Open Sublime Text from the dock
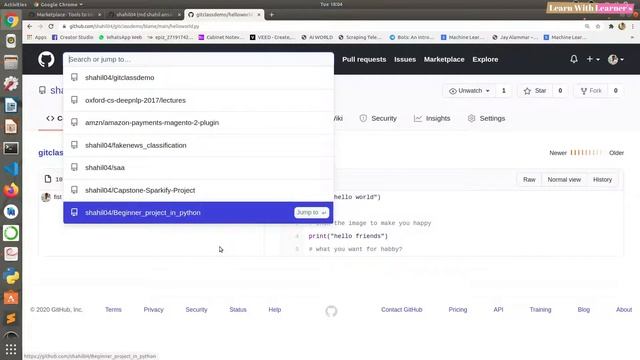The image size is (640, 360). pyautogui.click(x=11, y=318)
